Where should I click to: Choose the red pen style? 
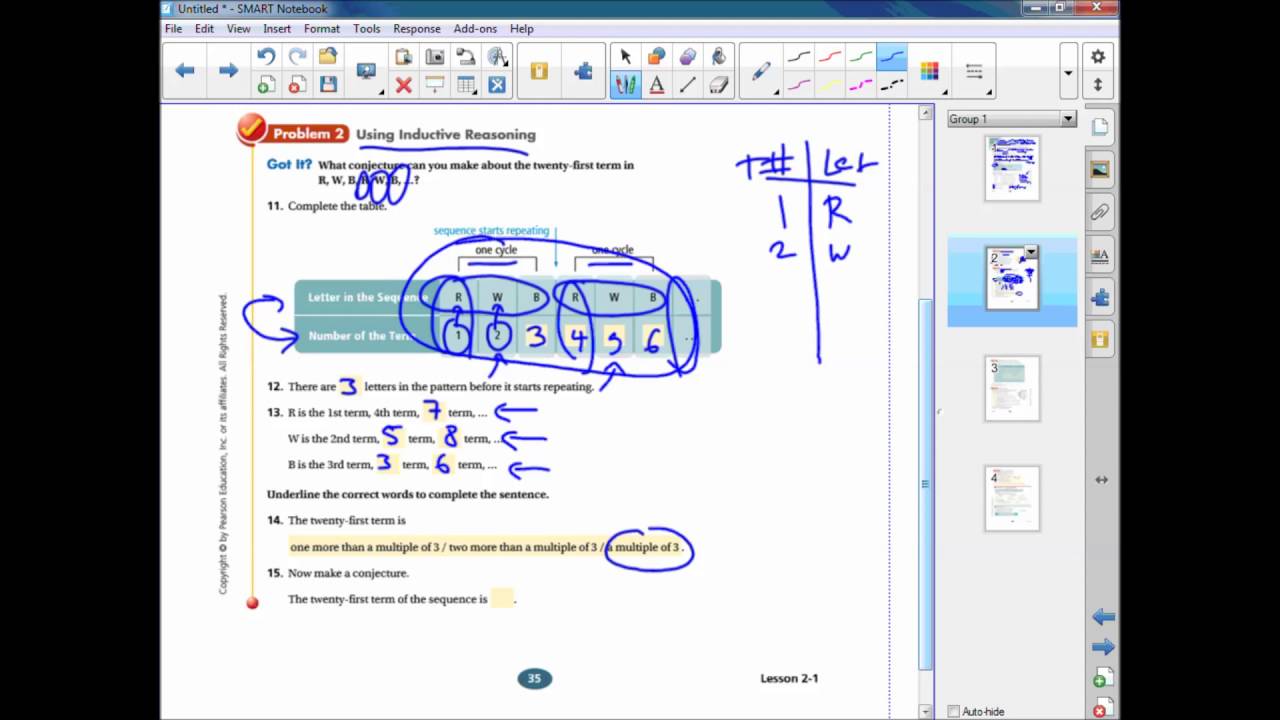(830, 57)
